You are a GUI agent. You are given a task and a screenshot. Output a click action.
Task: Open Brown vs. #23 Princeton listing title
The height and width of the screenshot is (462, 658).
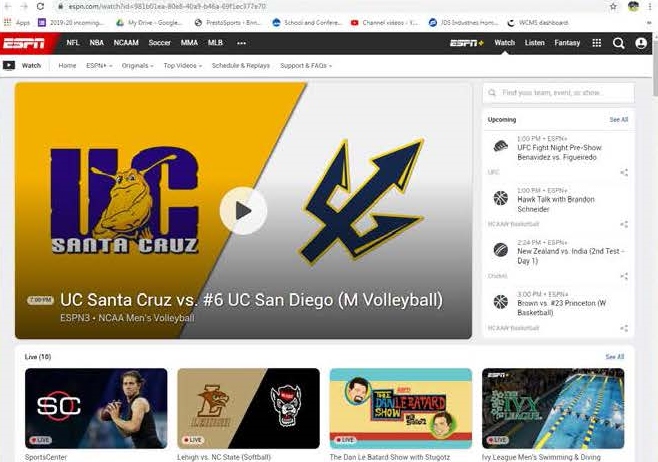pyautogui.click(x=561, y=308)
